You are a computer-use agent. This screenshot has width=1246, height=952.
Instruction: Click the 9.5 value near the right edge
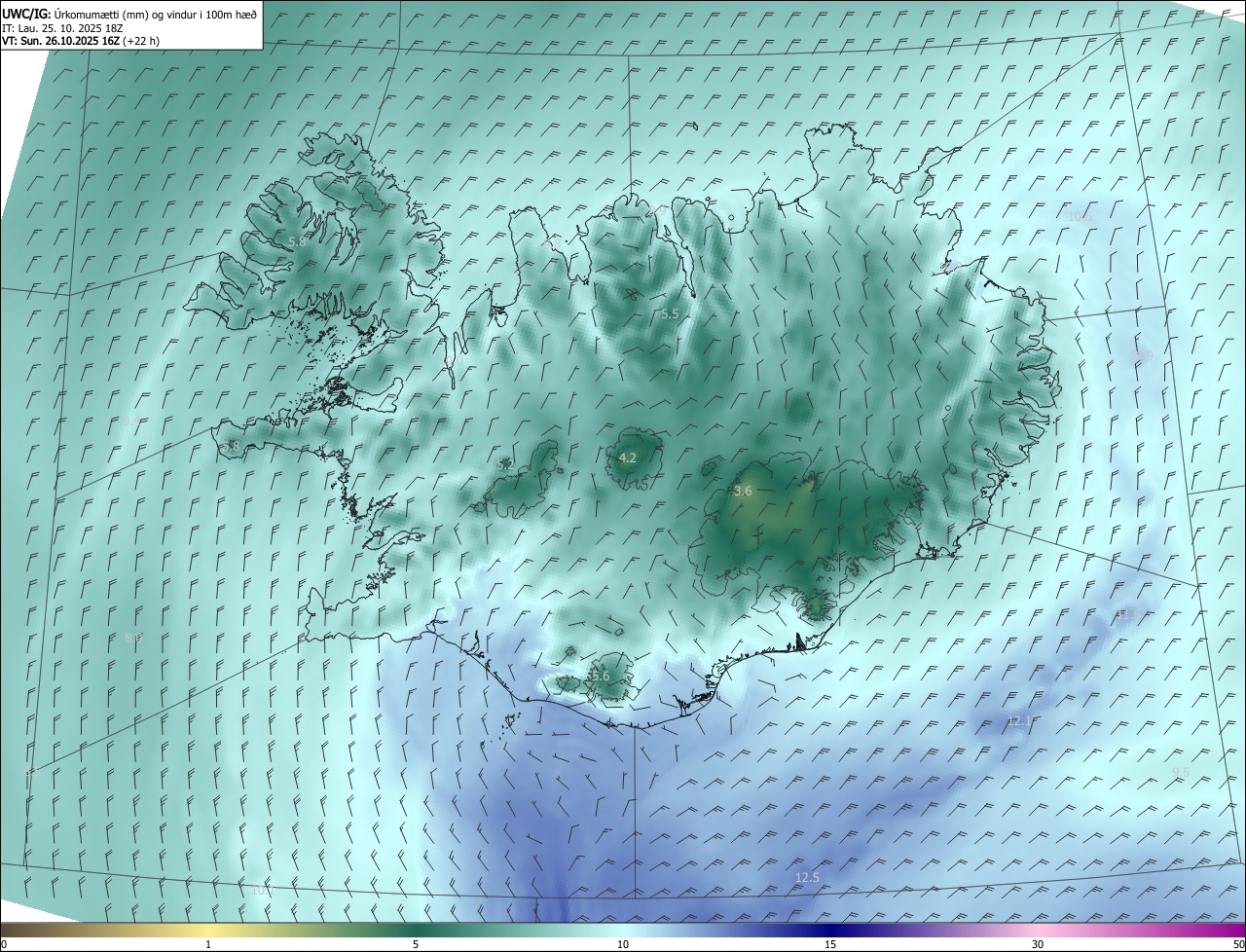1181,772
